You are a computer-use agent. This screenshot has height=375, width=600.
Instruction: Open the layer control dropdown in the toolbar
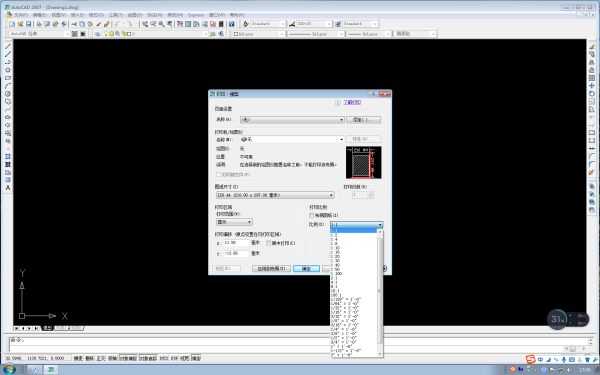155,34
